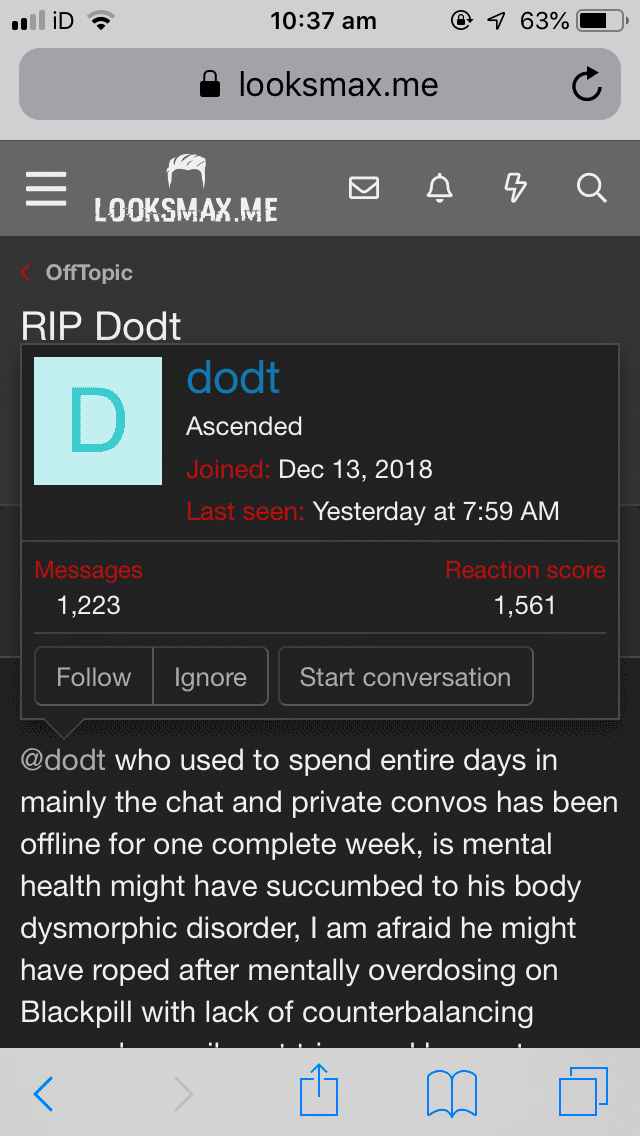Tap dodt's teal avatar thumbnail
Image resolution: width=640 pixels, height=1136 pixels.
pyautogui.click(x=98, y=421)
